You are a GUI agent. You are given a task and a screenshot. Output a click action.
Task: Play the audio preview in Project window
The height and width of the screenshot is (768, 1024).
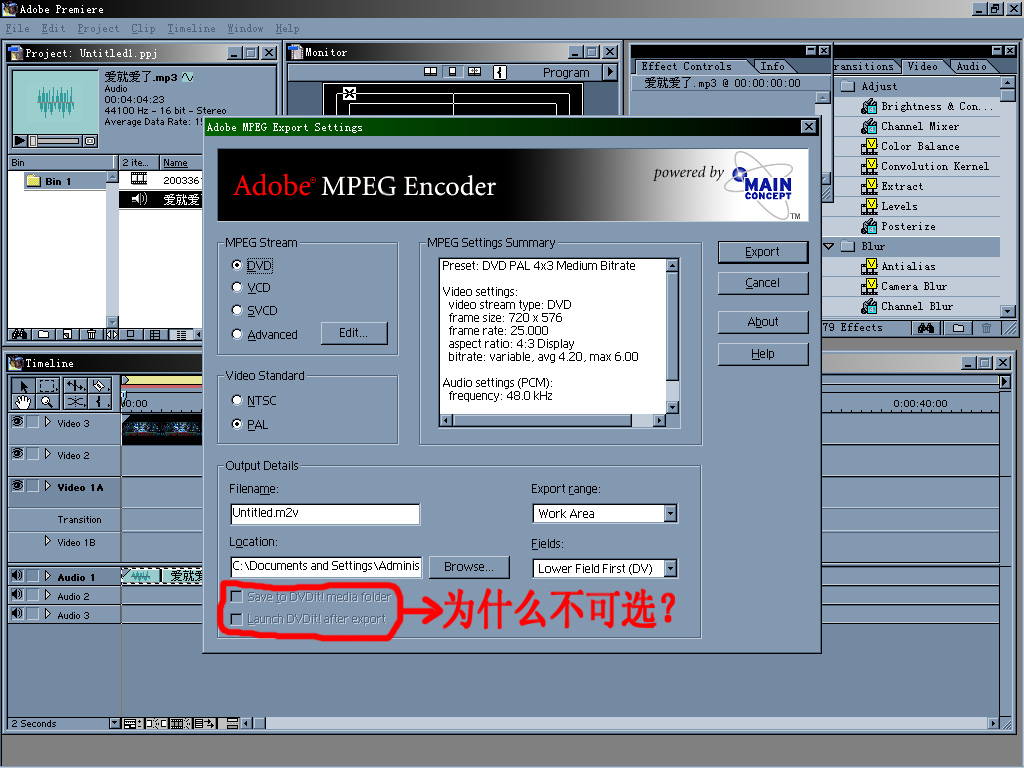pyautogui.click(x=20, y=140)
